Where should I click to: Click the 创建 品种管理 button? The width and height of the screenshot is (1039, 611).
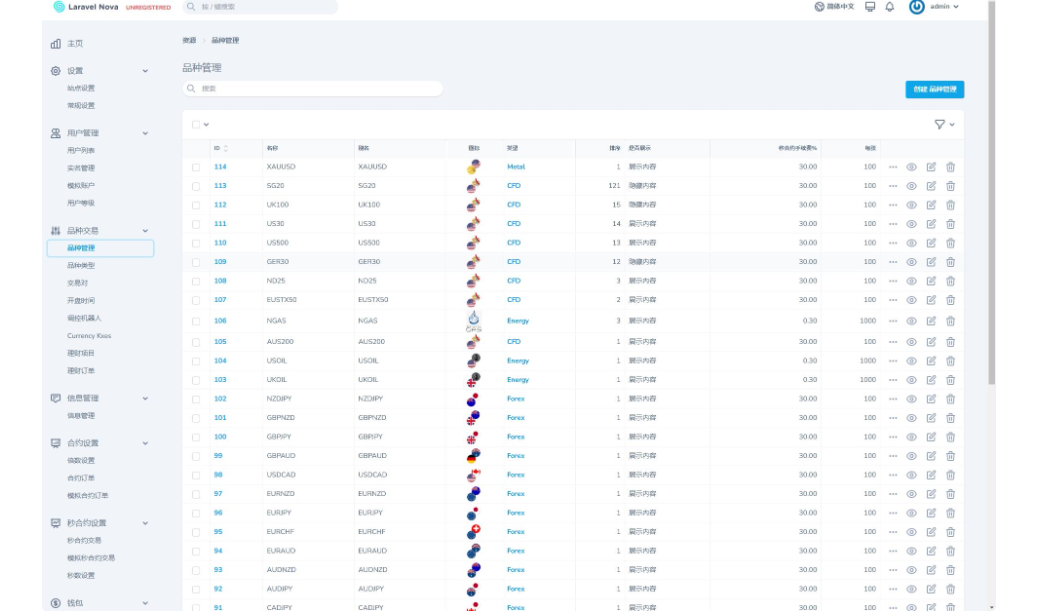pyautogui.click(x=934, y=89)
